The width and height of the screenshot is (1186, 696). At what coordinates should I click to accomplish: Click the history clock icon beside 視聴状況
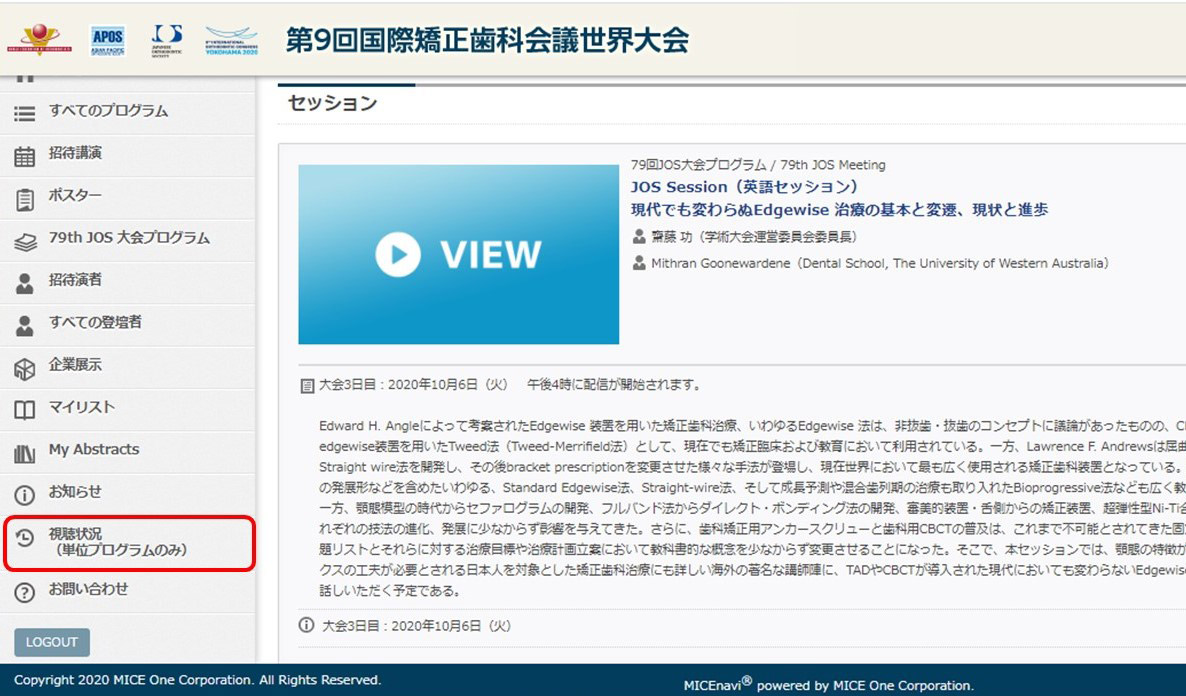coord(25,538)
